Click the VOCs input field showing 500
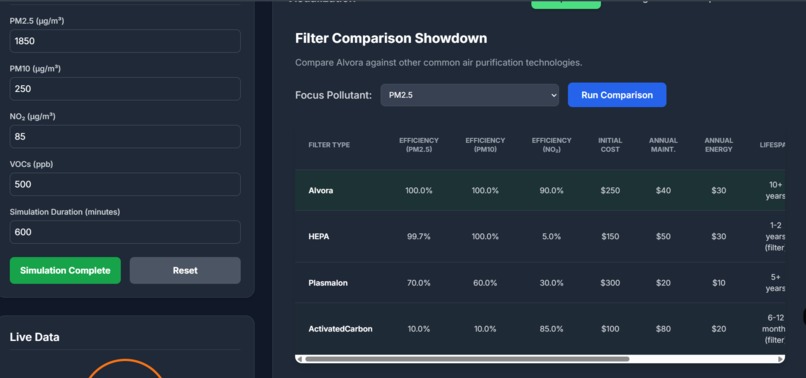The height and width of the screenshot is (378, 806). 125,184
